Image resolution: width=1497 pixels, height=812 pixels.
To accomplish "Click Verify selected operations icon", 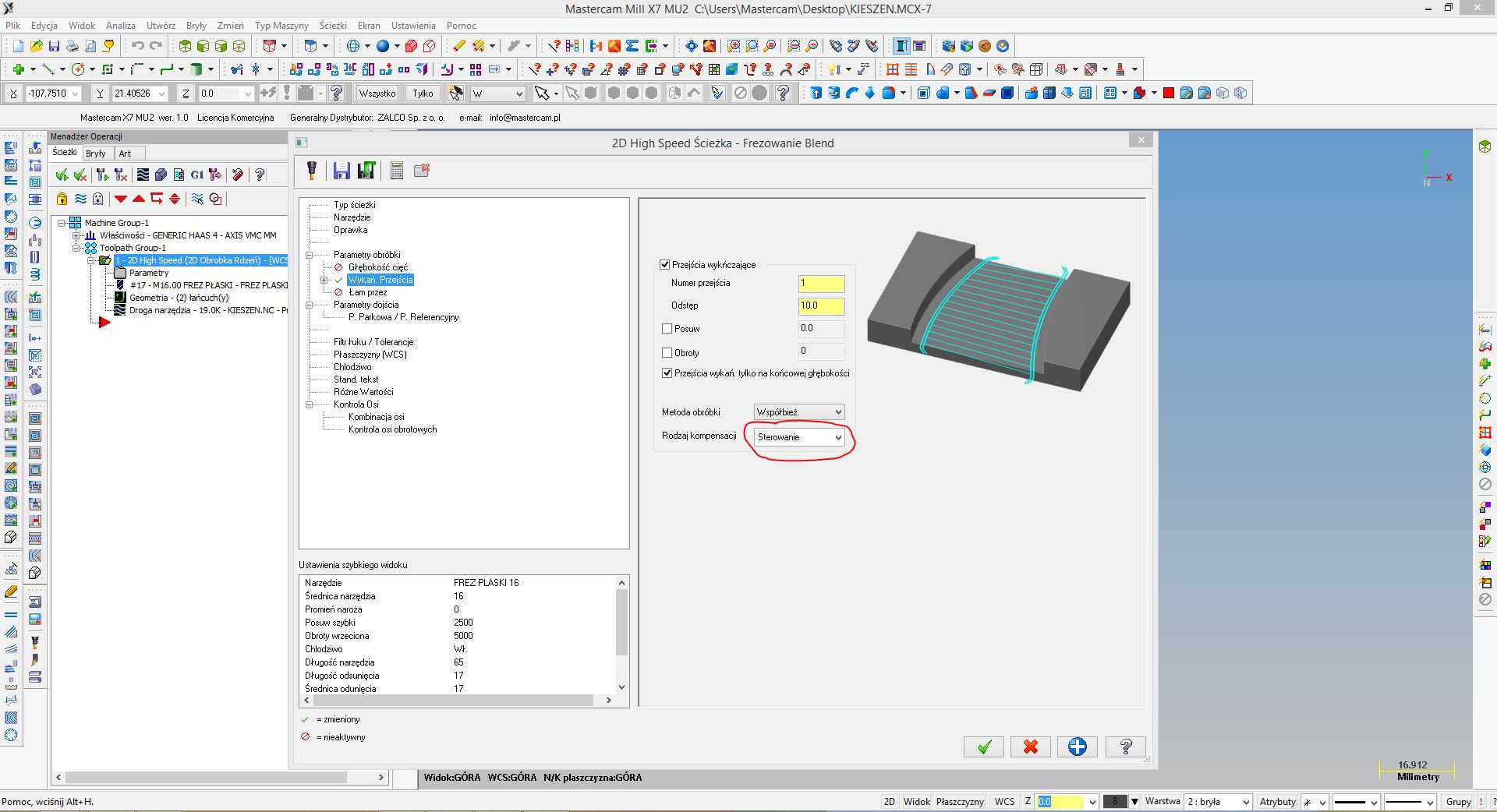I will click(x=161, y=175).
